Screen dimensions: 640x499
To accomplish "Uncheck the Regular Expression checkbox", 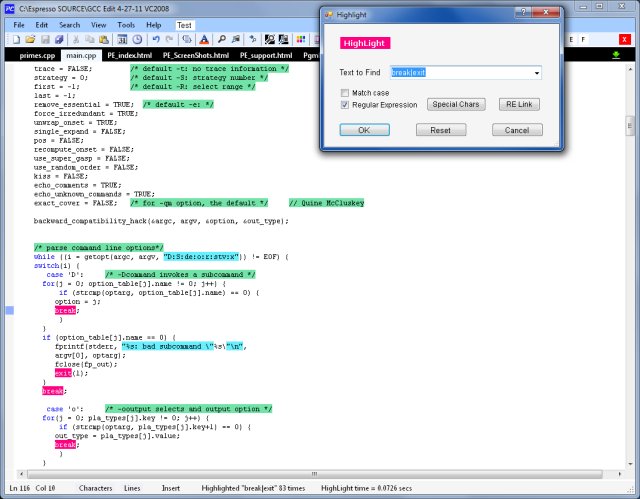I will 346,105.
